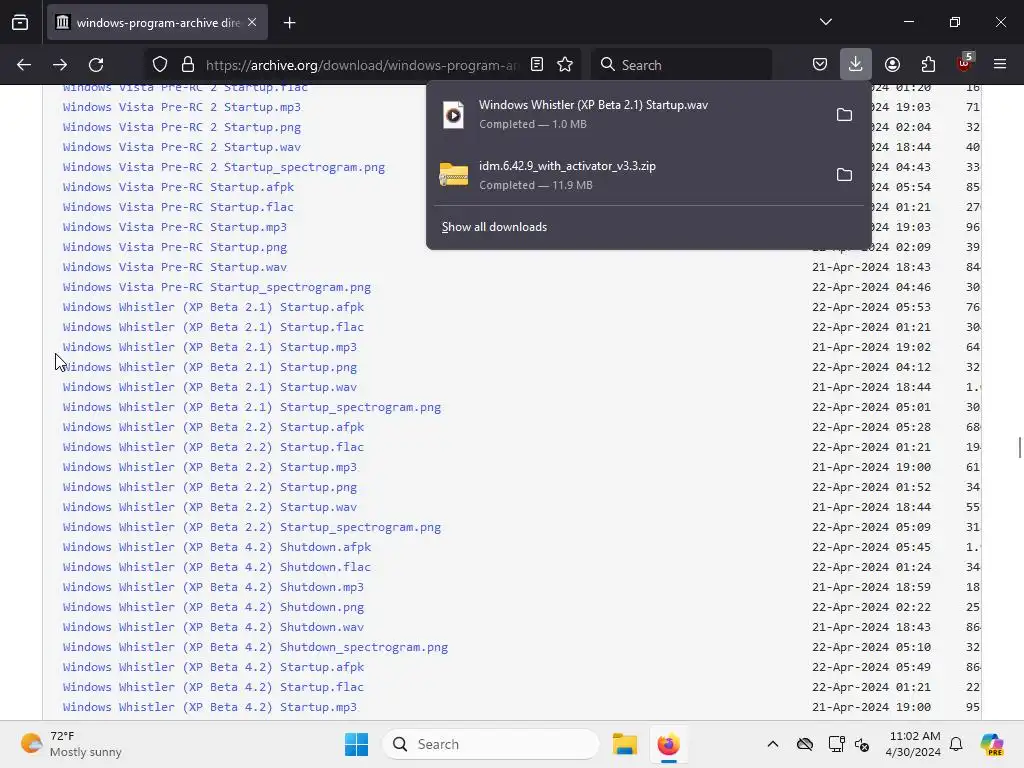Show idm zip file in folder
The image size is (1024, 768).
[x=844, y=175]
